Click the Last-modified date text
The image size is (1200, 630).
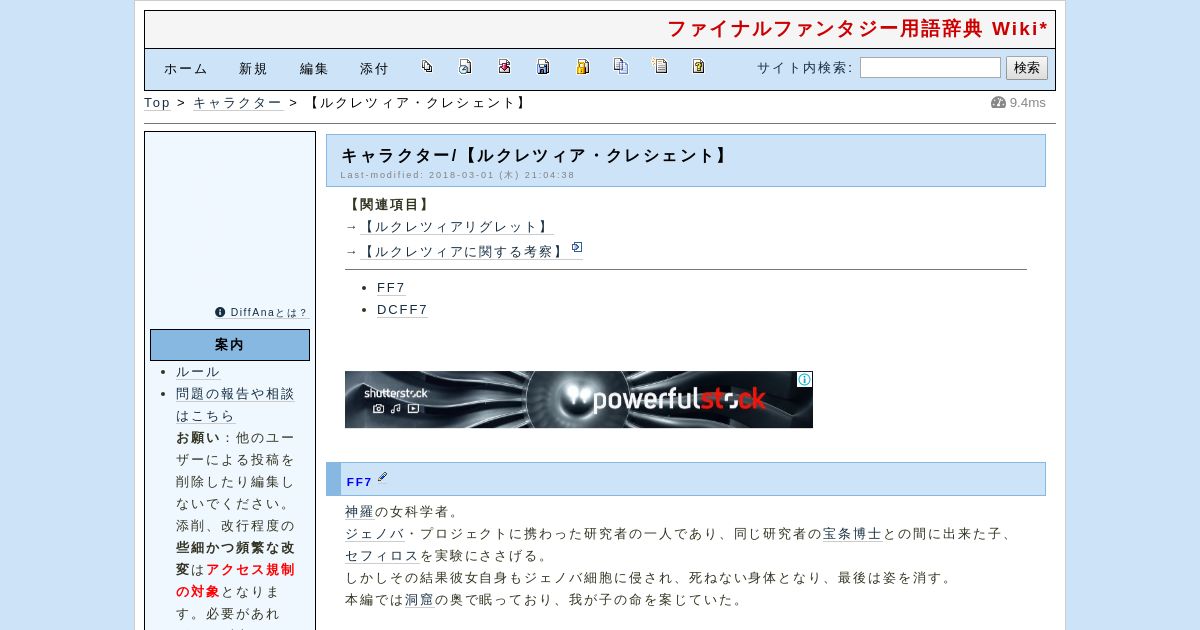(458, 175)
